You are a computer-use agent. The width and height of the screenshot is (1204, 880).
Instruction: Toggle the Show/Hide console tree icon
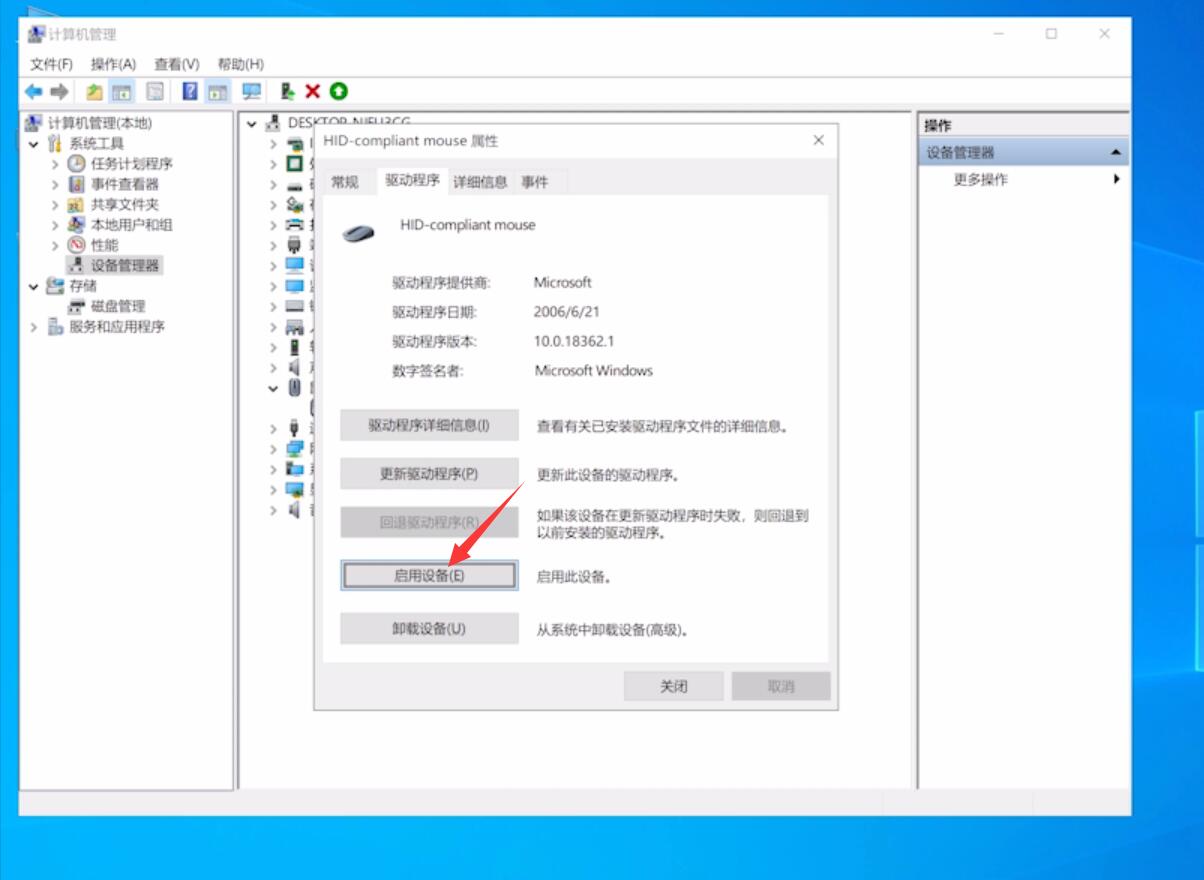click(122, 92)
